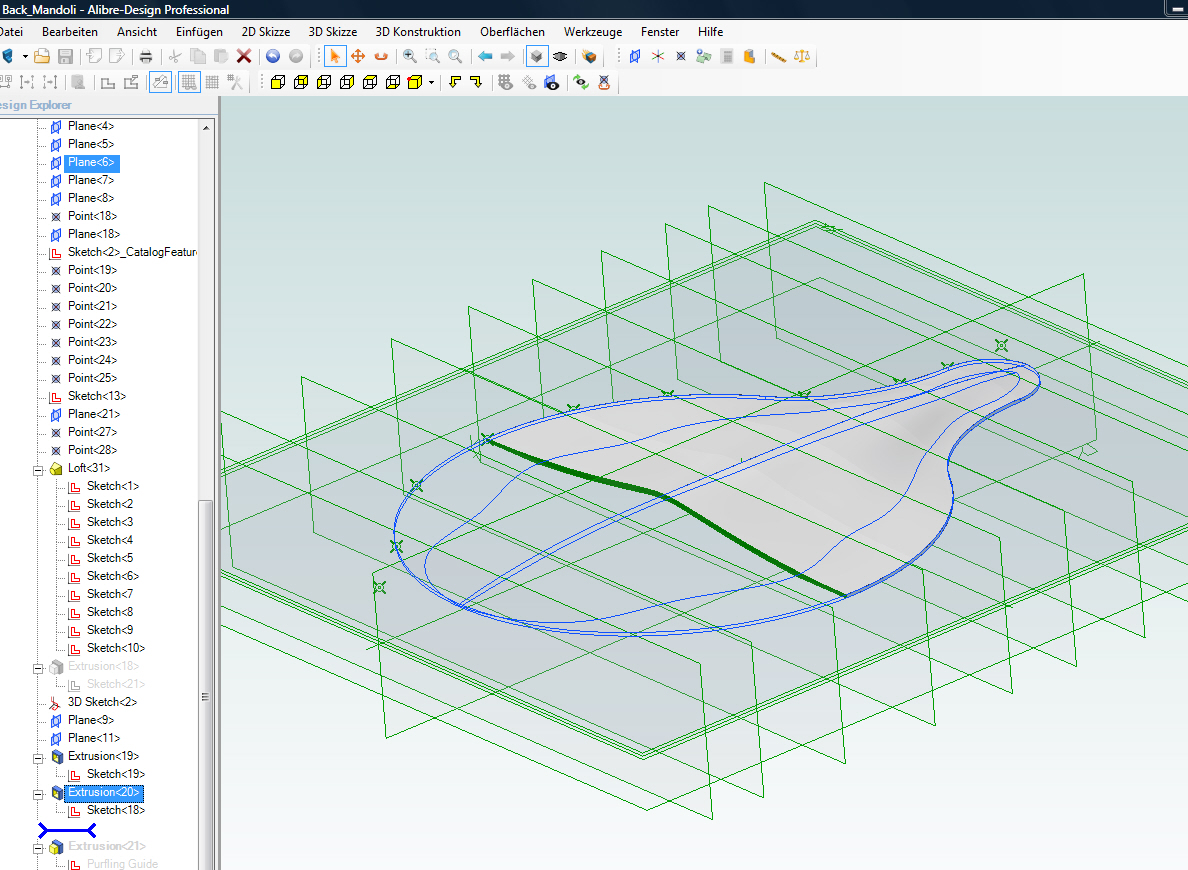Image resolution: width=1188 pixels, height=870 pixels.
Task: Collapse the Extrusion<20> tree node
Action: [38, 794]
